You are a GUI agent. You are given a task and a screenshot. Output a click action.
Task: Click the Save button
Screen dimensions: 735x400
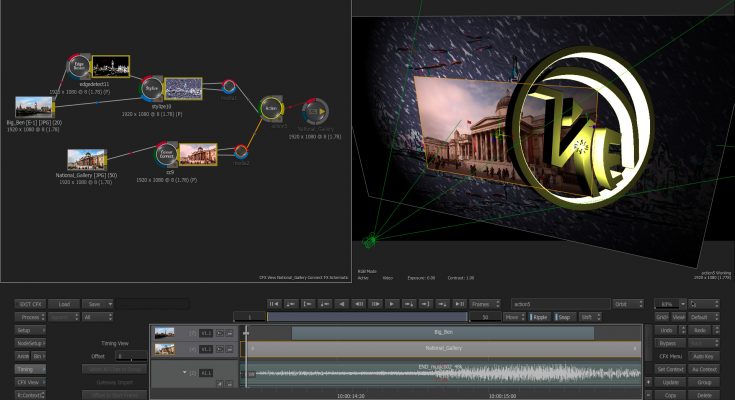pyautogui.click(x=95, y=304)
